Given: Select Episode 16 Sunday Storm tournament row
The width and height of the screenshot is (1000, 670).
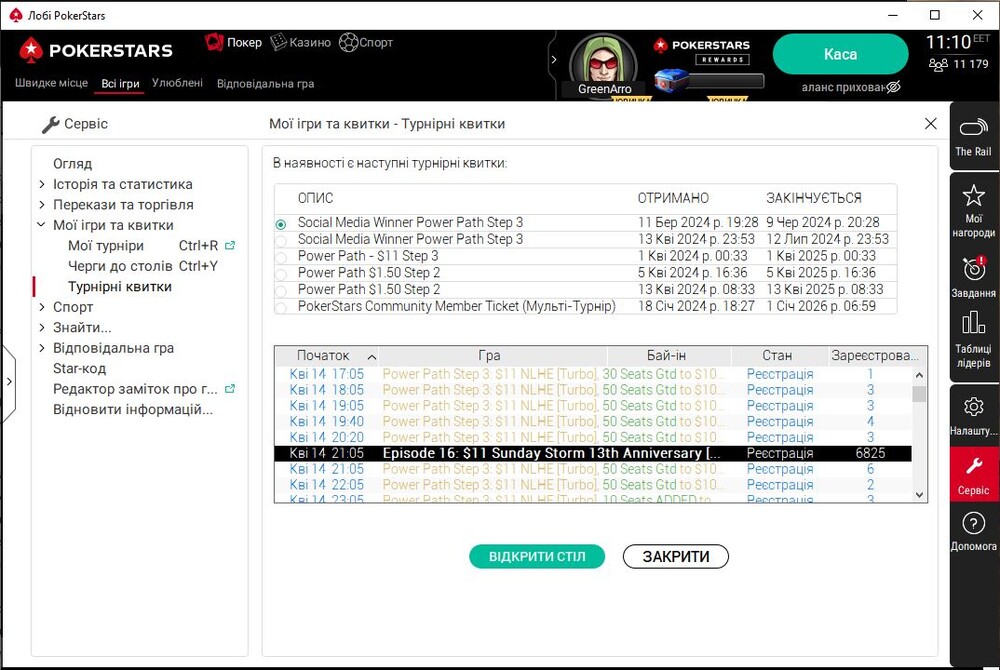Looking at the screenshot, I should coord(593,453).
